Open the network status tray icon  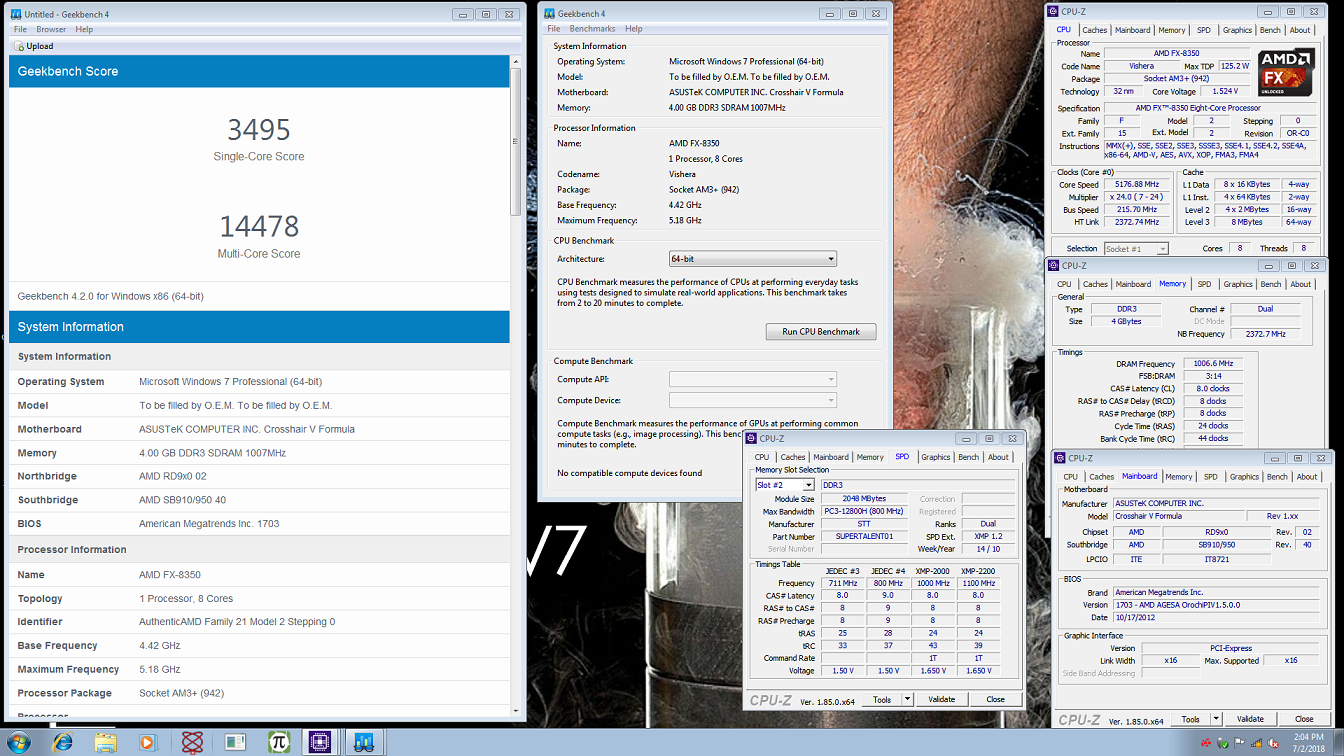coord(1256,743)
